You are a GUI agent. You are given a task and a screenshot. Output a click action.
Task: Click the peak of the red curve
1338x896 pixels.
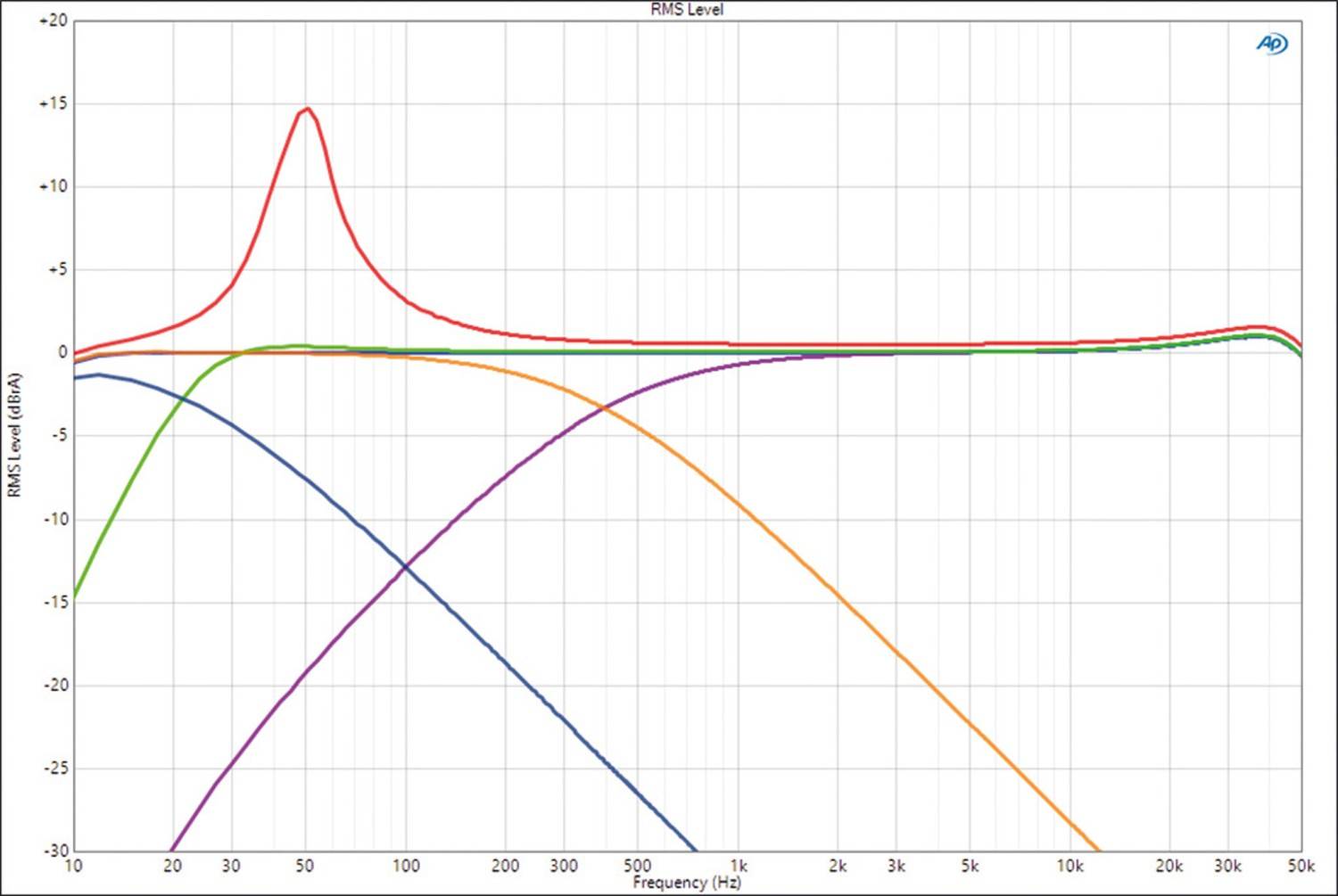[x=307, y=109]
